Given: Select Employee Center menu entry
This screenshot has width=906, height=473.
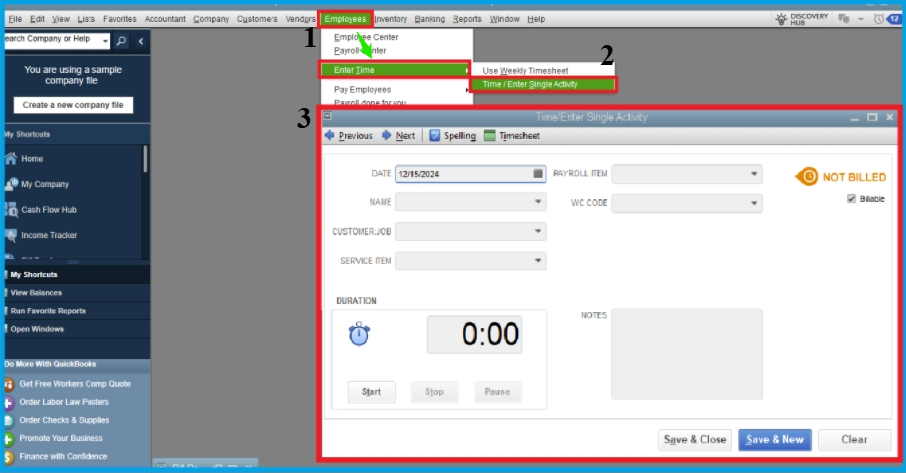Looking at the screenshot, I should point(366,37).
